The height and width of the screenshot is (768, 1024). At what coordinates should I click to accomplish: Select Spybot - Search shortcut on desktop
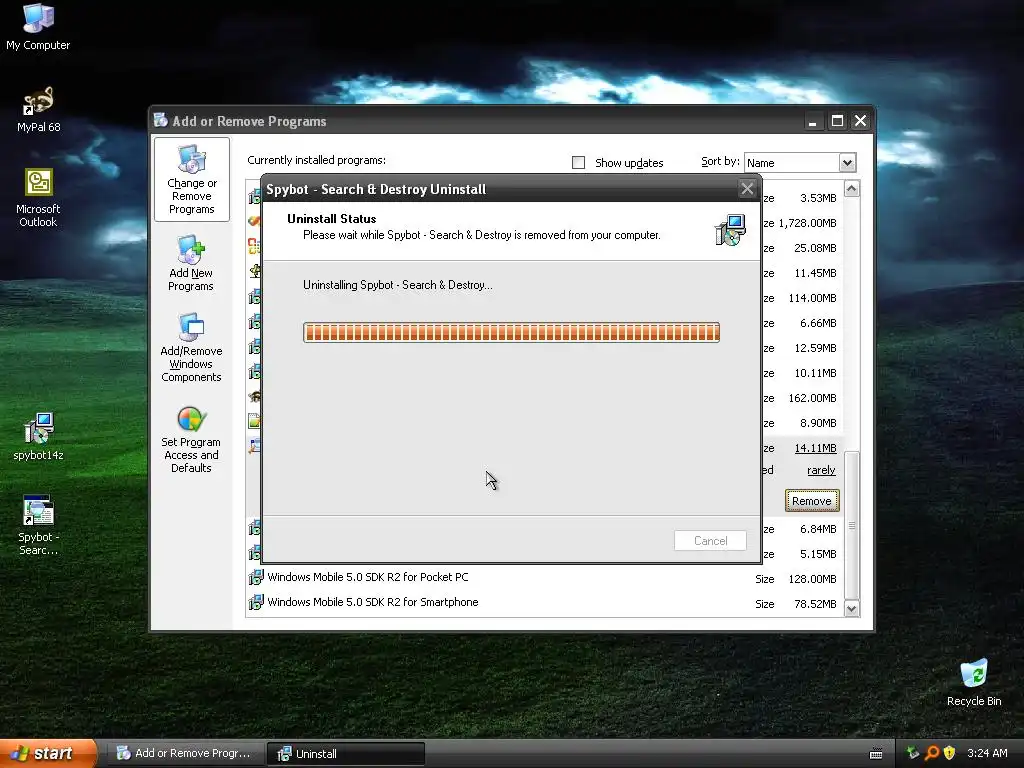tap(38, 525)
